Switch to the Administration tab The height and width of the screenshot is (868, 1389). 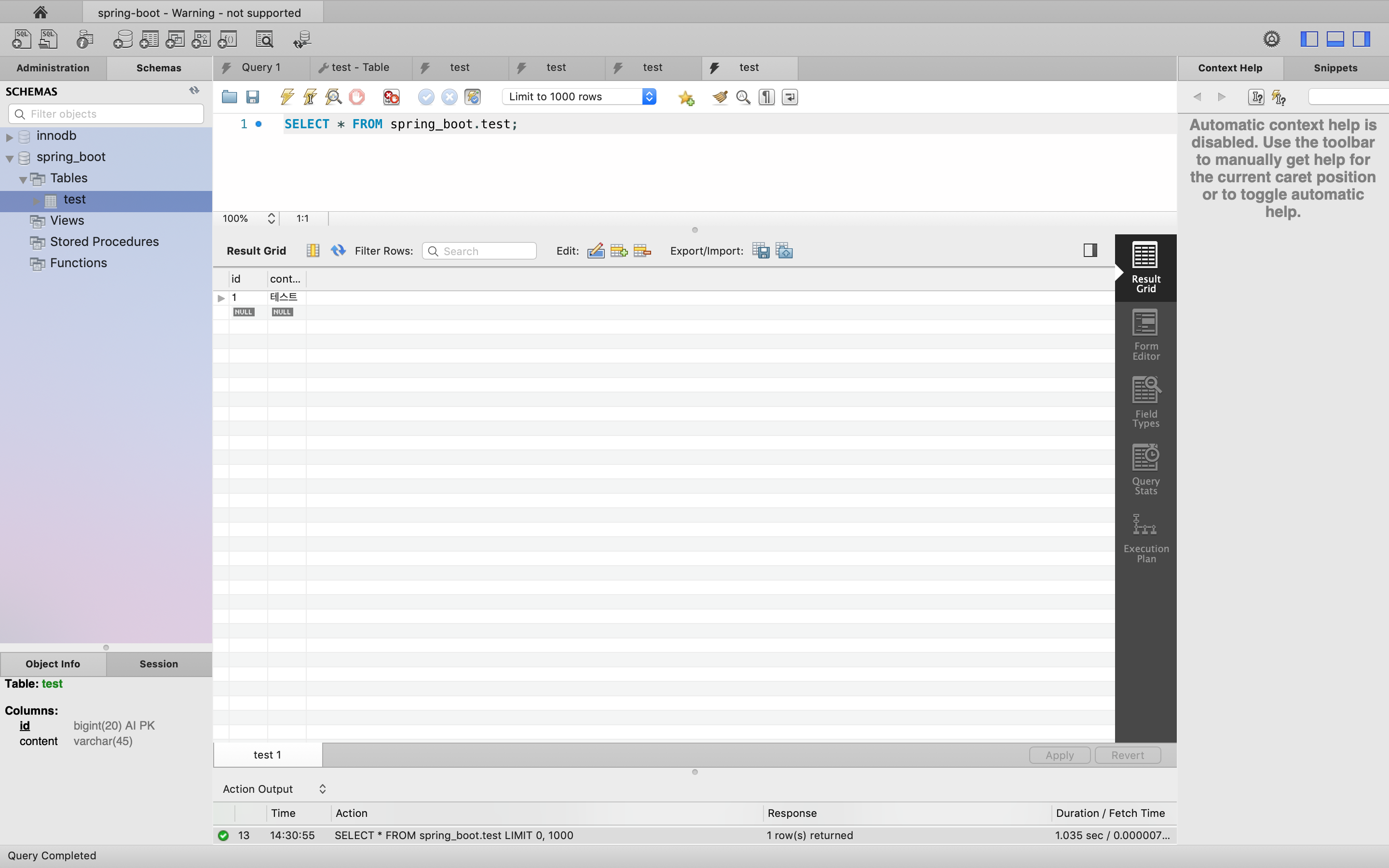(x=53, y=68)
